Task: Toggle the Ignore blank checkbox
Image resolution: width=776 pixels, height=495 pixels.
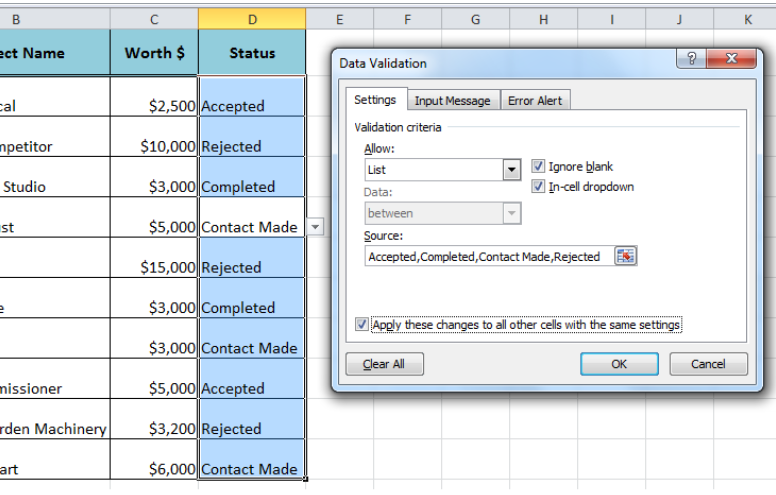Action: [x=538, y=166]
